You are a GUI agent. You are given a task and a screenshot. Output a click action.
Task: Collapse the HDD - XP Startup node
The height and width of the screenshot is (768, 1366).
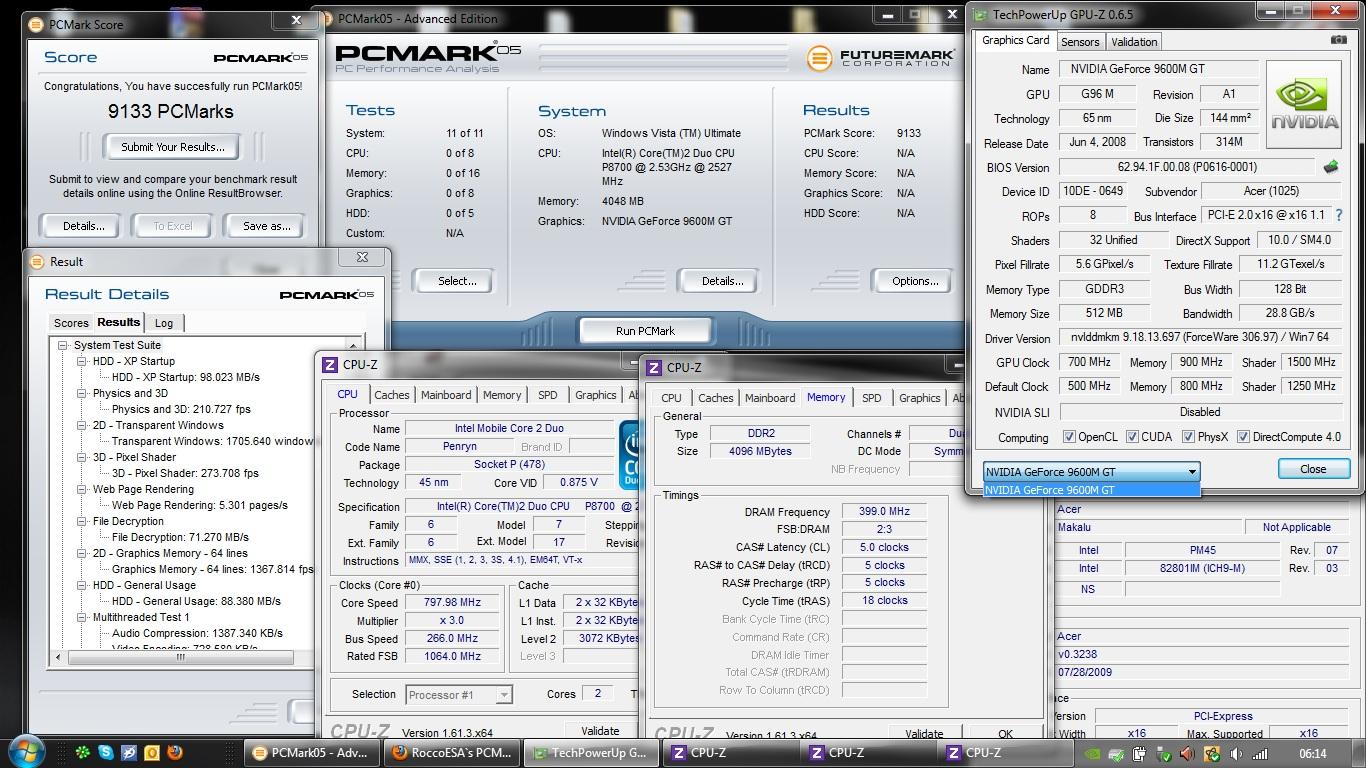pyautogui.click(x=82, y=361)
